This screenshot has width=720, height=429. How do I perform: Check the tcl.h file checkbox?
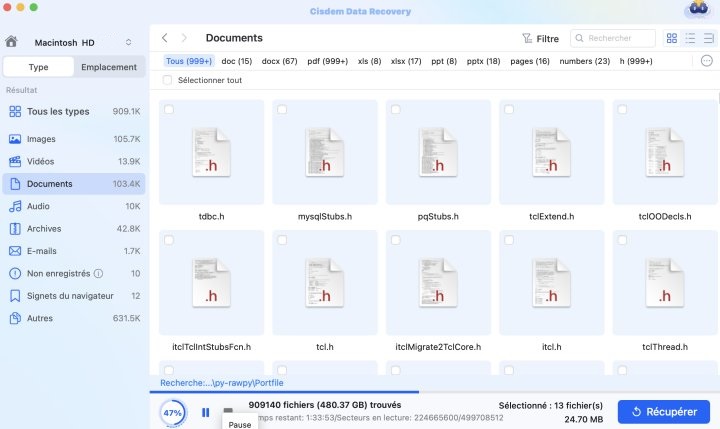point(282,240)
